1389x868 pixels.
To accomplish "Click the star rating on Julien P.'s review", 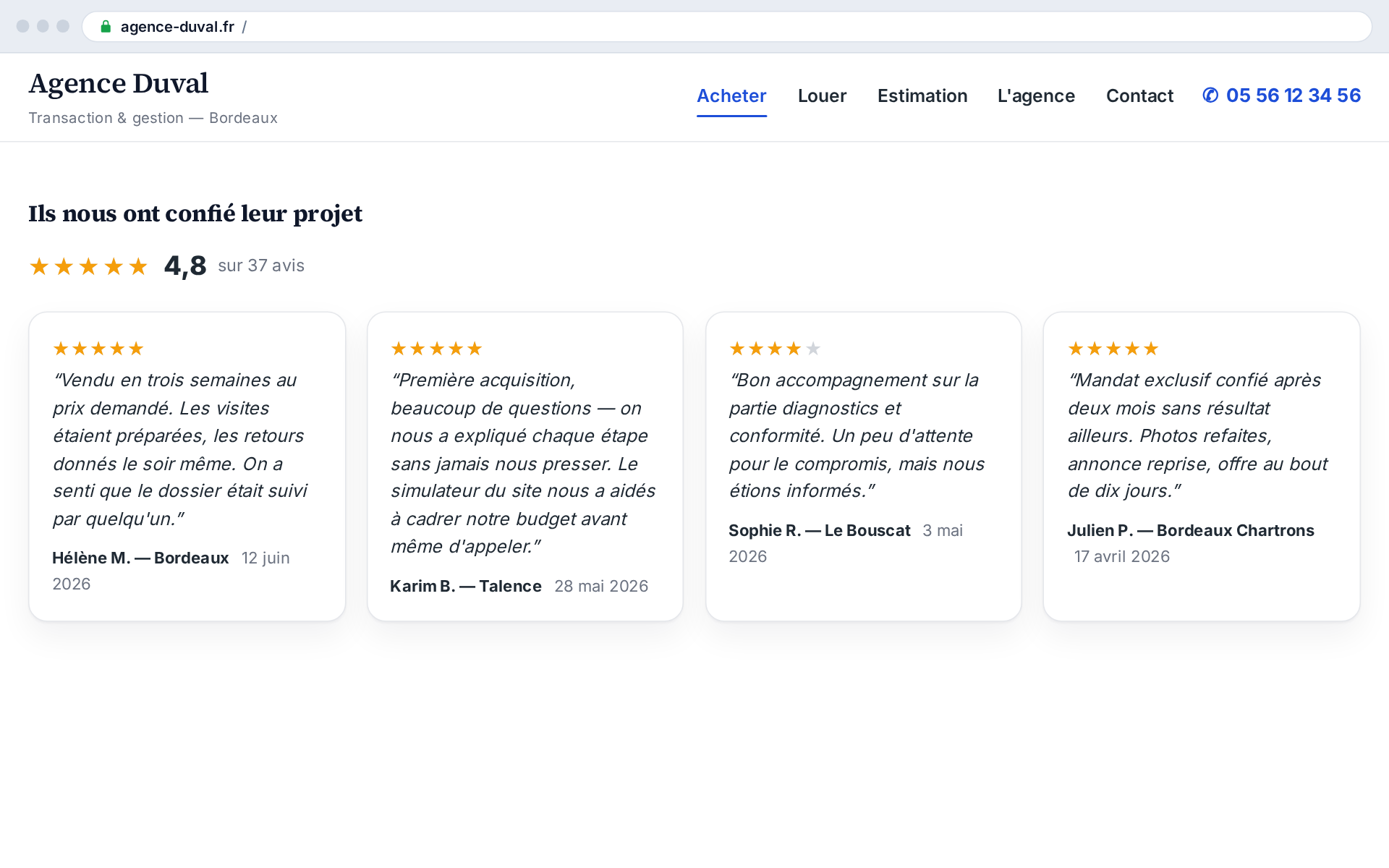I will 1113,349.
